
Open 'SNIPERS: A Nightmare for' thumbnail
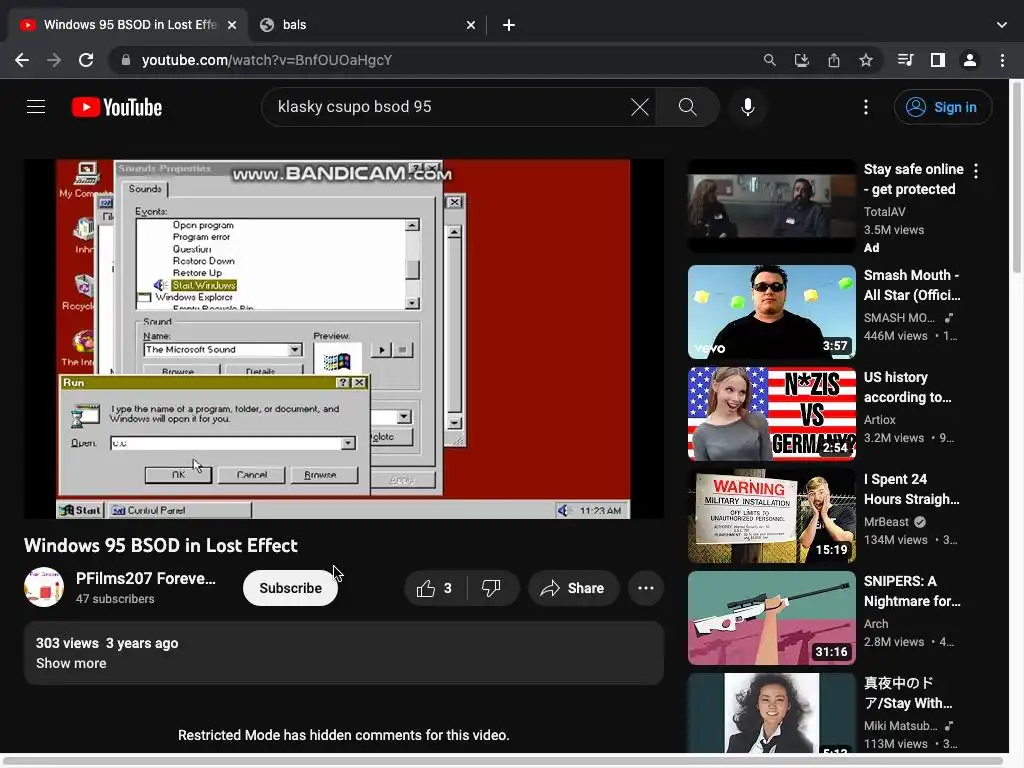771,618
